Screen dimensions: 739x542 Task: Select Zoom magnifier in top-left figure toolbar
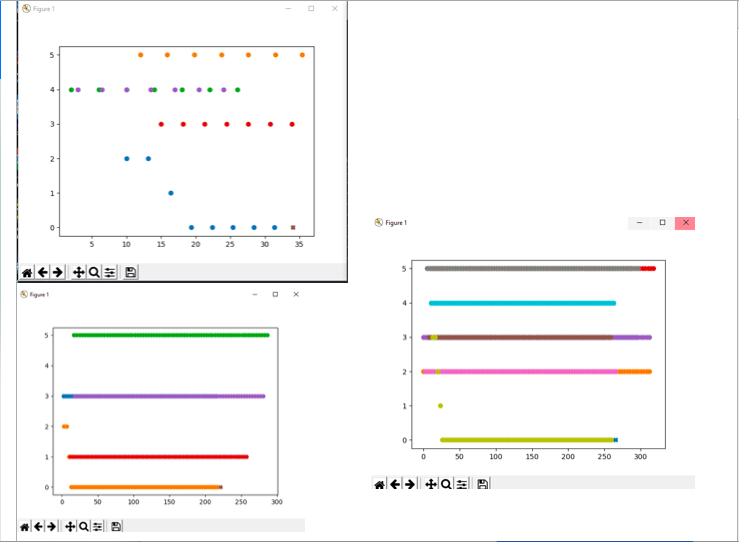click(94, 272)
